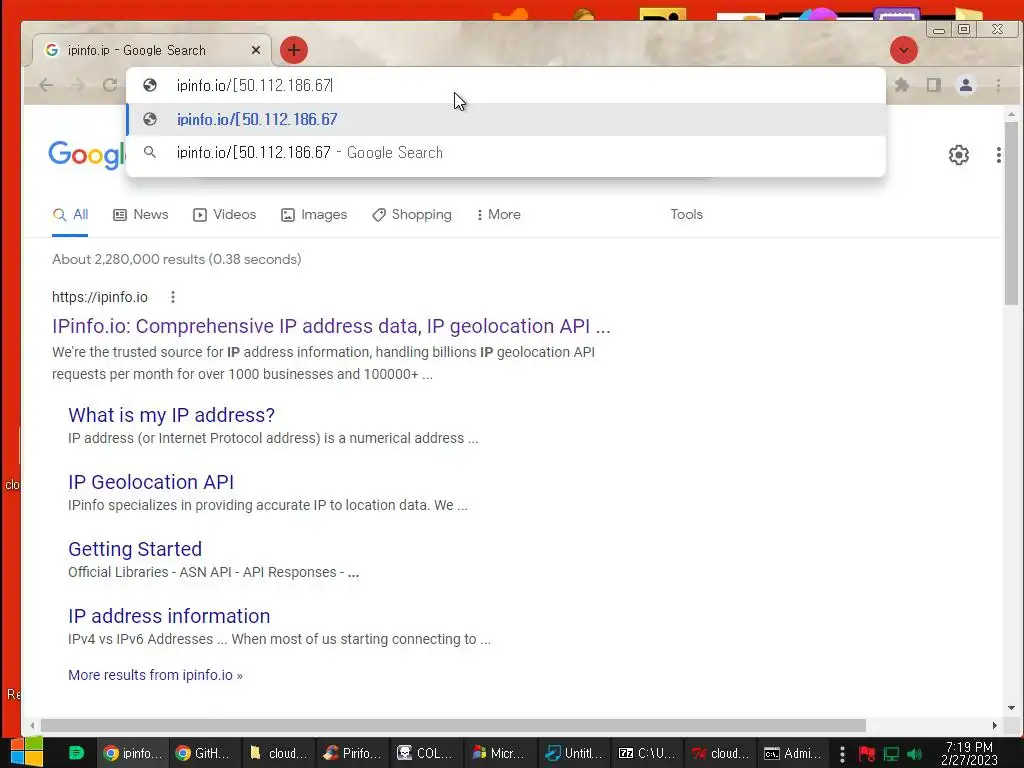Click the Google logo
Image resolution: width=1024 pixels, height=768 pixels.
point(86,155)
